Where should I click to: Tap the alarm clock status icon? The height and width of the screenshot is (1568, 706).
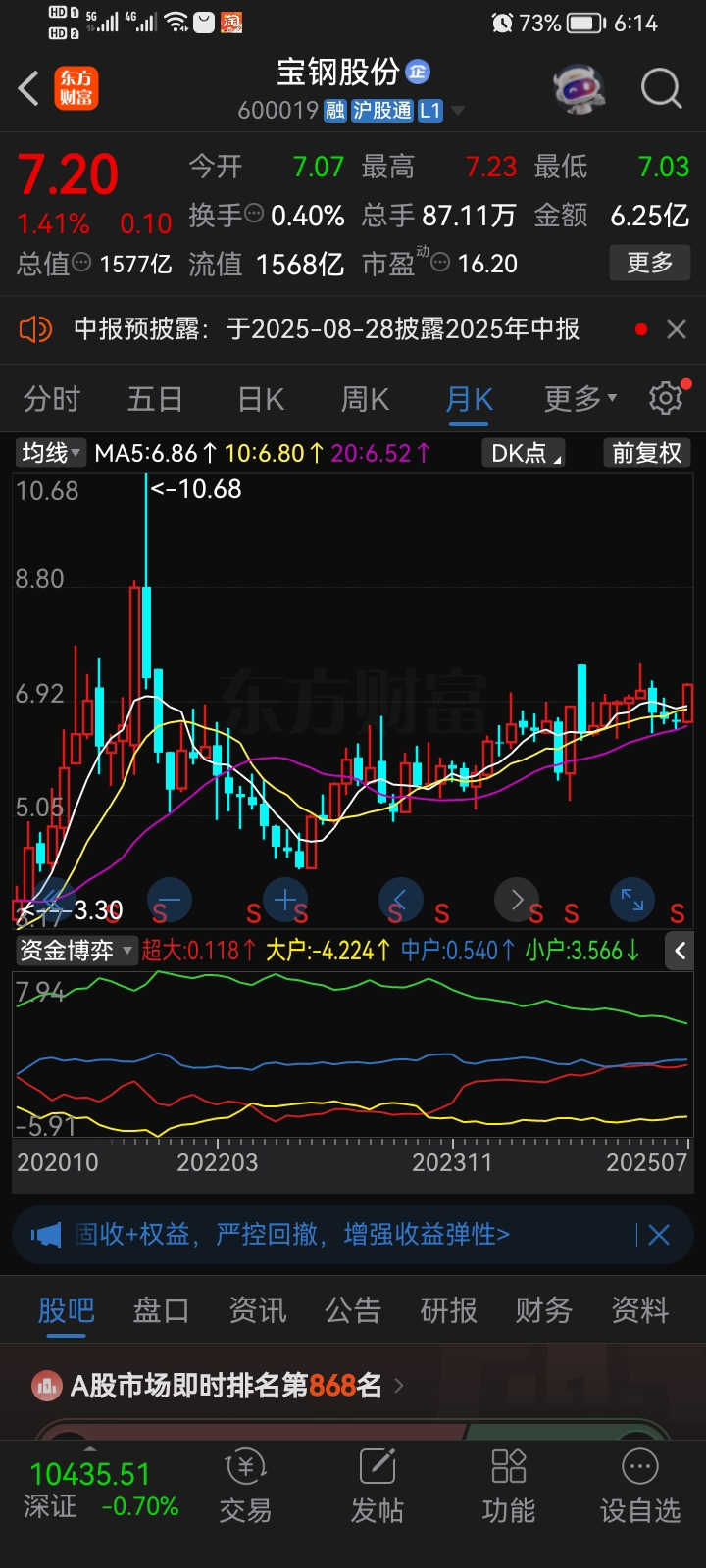point(502,23)
